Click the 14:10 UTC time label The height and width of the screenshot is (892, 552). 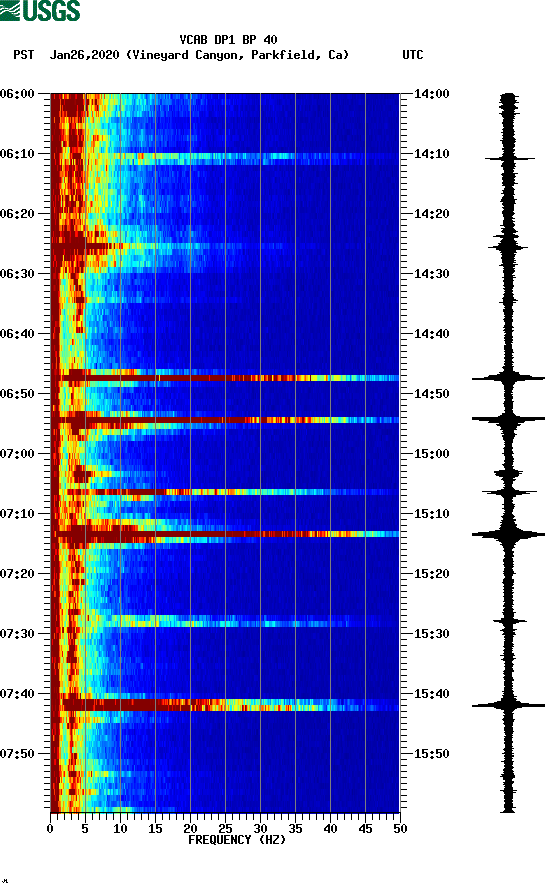coord(431,154)
